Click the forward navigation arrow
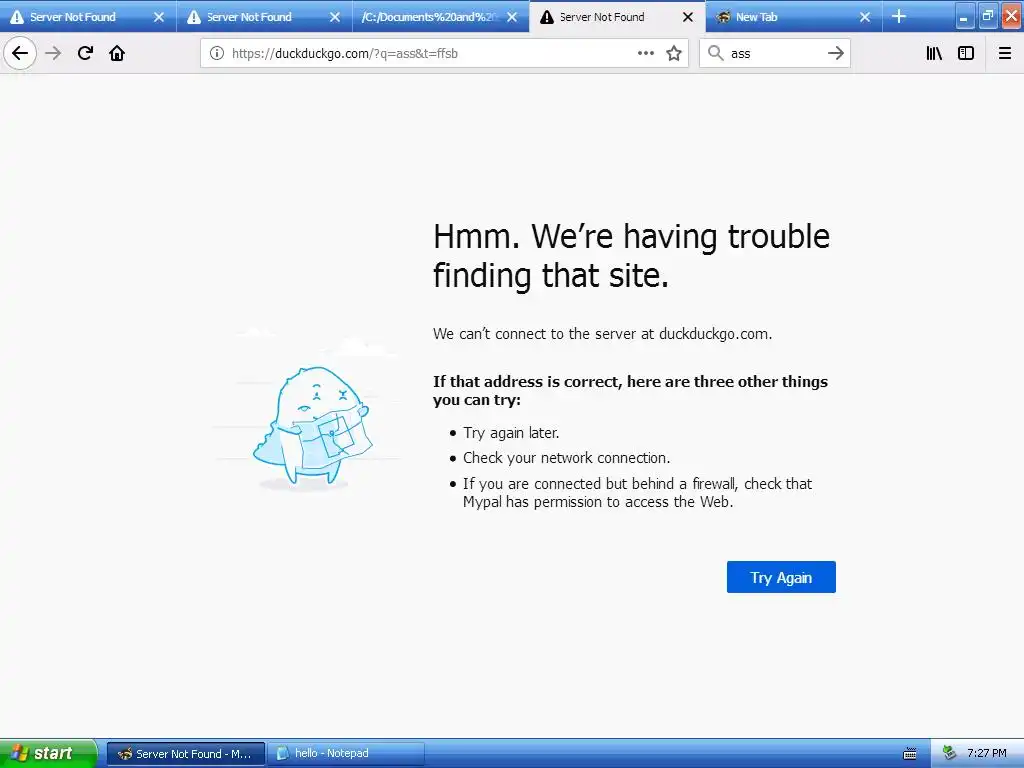Viewport: 1024px width, 768px height. [x=53, y=53]
